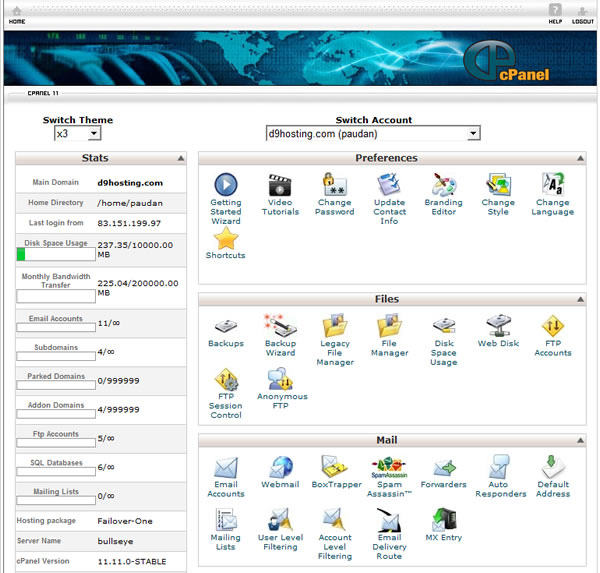Open the Backup Wizard tool
The image size is (600, 573).
point(280,327)
